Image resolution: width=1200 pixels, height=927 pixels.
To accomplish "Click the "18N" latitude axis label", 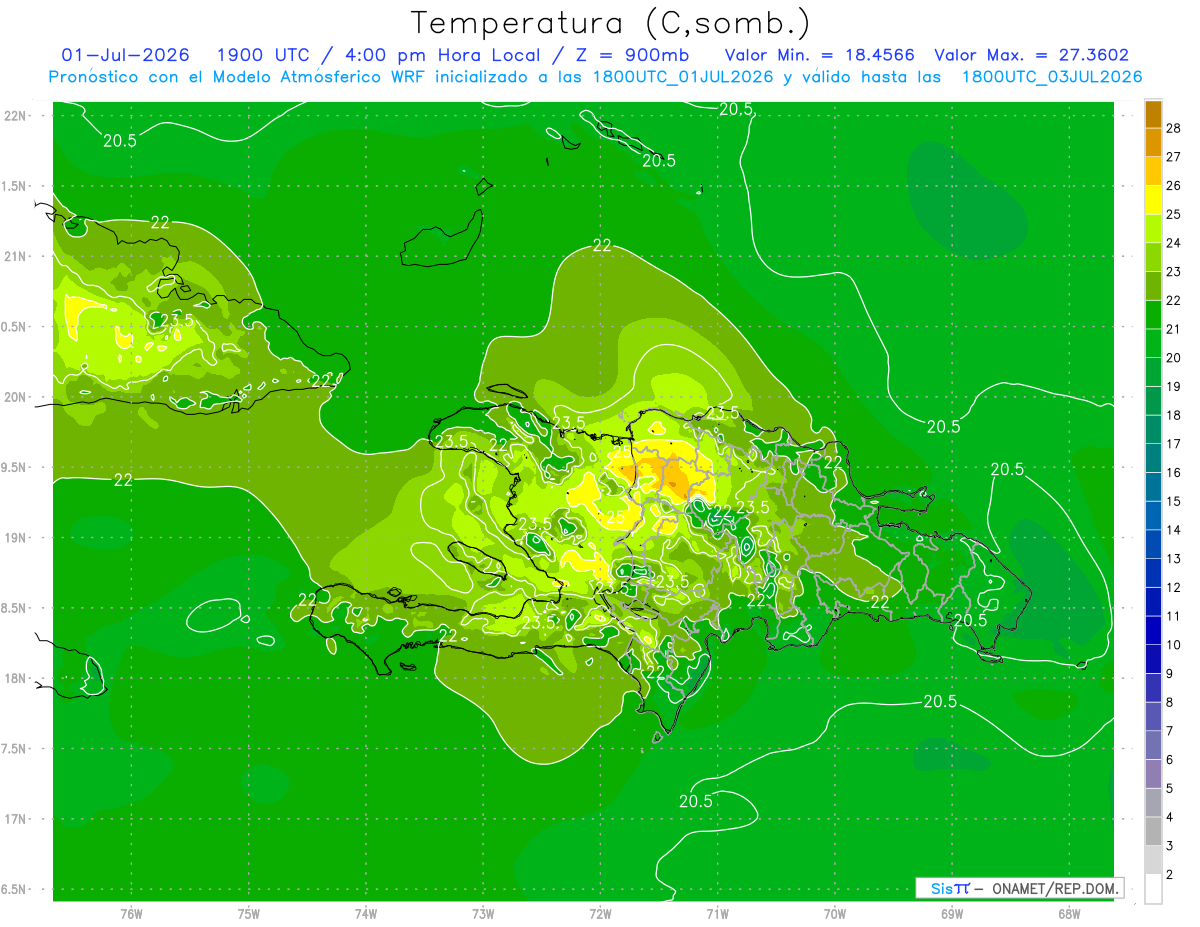I will coord(15,679).
